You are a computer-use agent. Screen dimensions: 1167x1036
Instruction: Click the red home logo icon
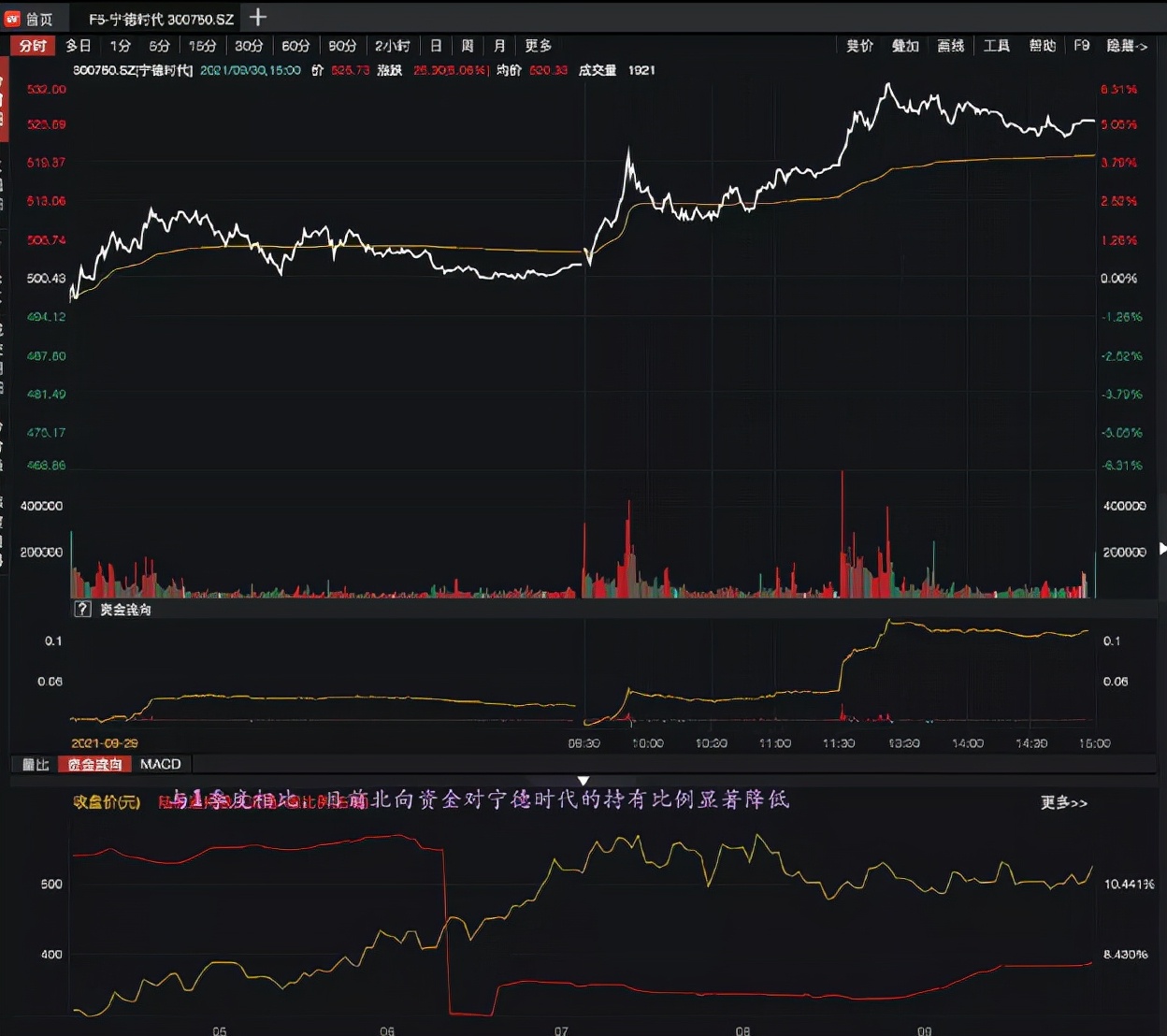point(13,19)
